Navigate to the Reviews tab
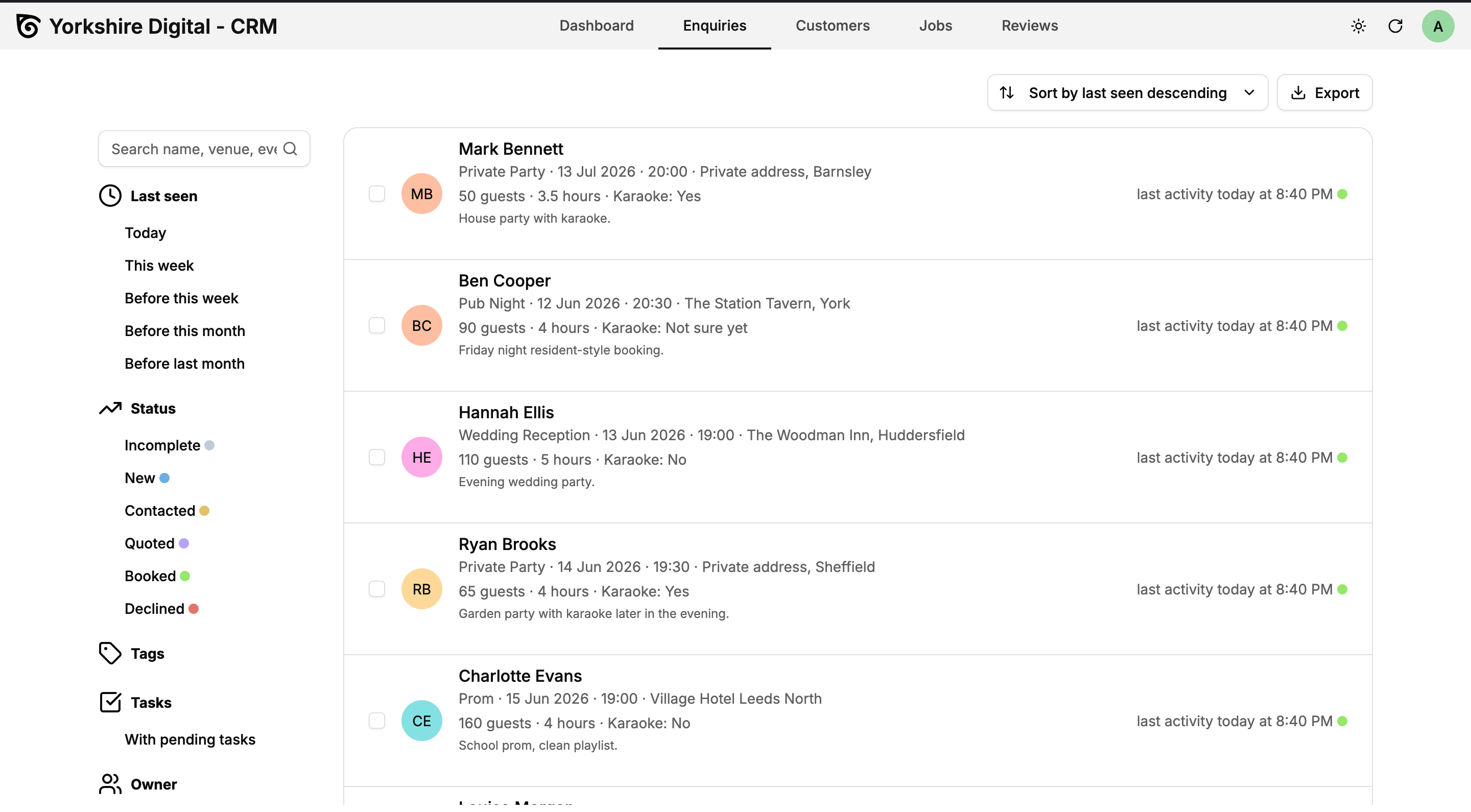Screen dimensions: 1471x812 [1030, 26]
